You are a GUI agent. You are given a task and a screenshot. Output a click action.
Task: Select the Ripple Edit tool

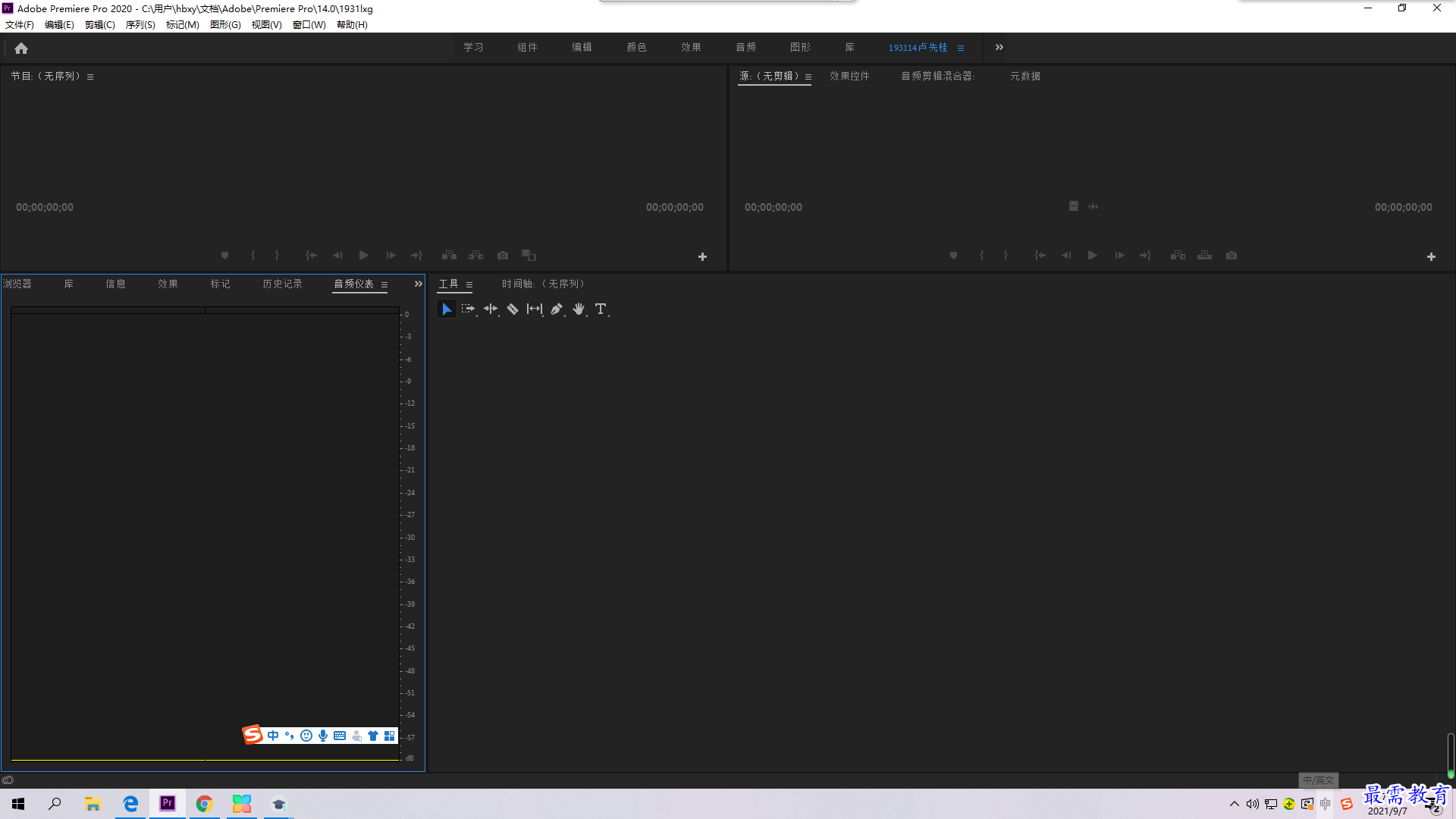491,309
